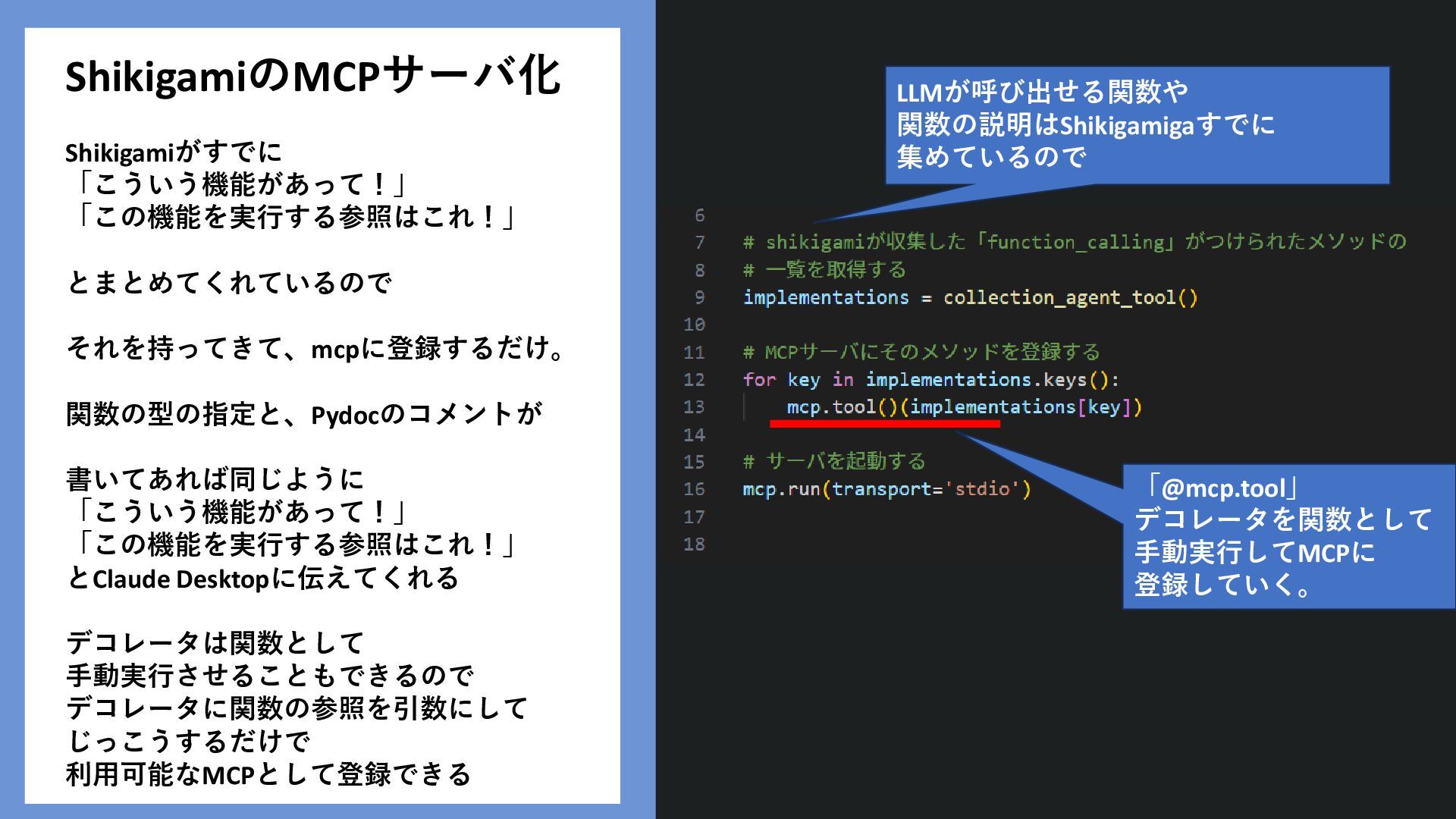Click the text 'とまとめてくれているので'

click(x=228, y=283)
